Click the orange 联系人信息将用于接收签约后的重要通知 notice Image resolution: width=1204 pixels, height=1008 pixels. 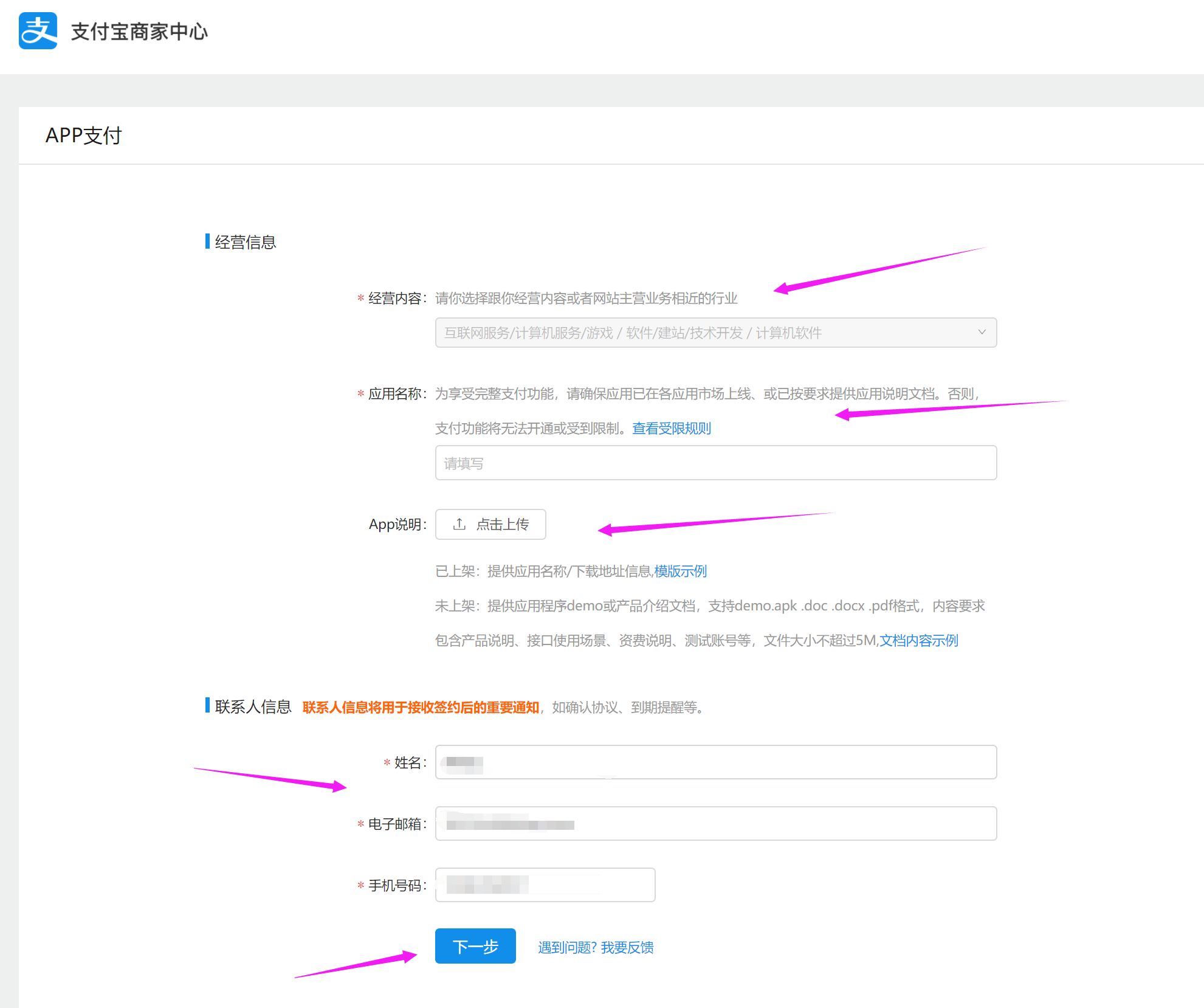point(421,708)
